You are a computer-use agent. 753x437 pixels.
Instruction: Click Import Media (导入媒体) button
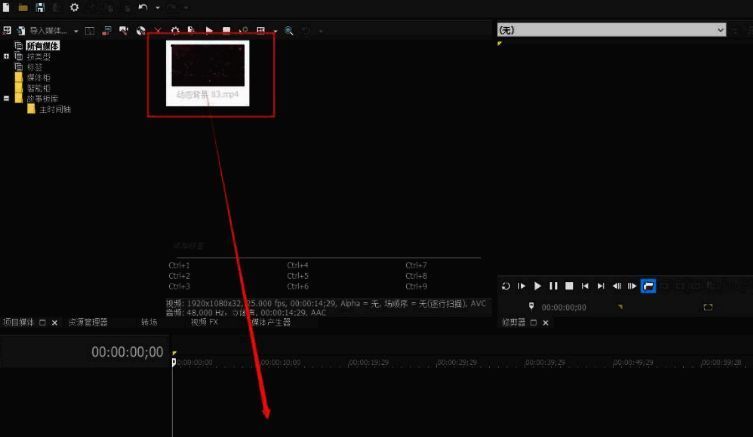coord(42,31)
